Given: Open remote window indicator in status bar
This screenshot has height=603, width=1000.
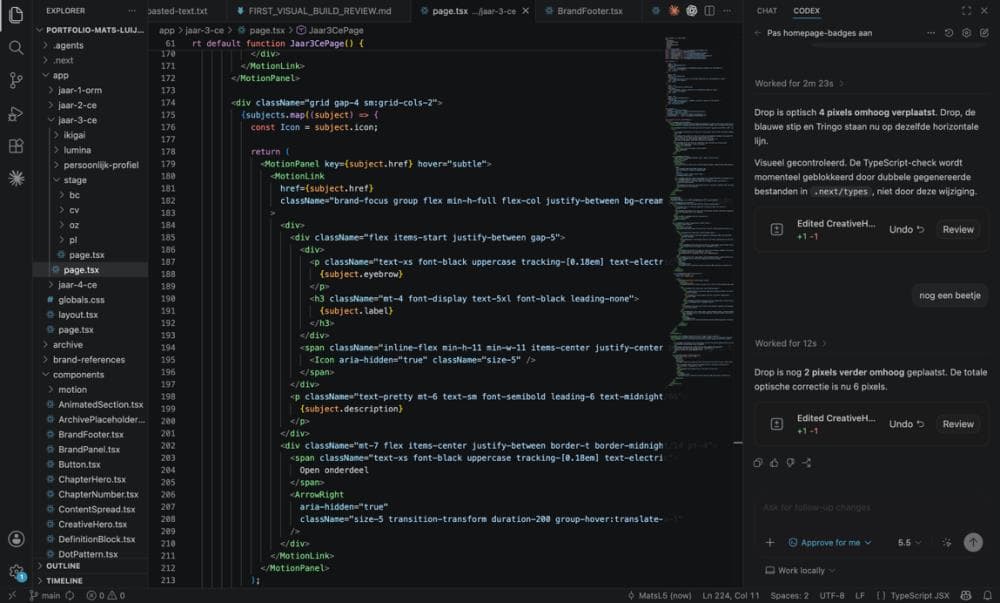Looking at the screenshot, I should tap(11, 595).
